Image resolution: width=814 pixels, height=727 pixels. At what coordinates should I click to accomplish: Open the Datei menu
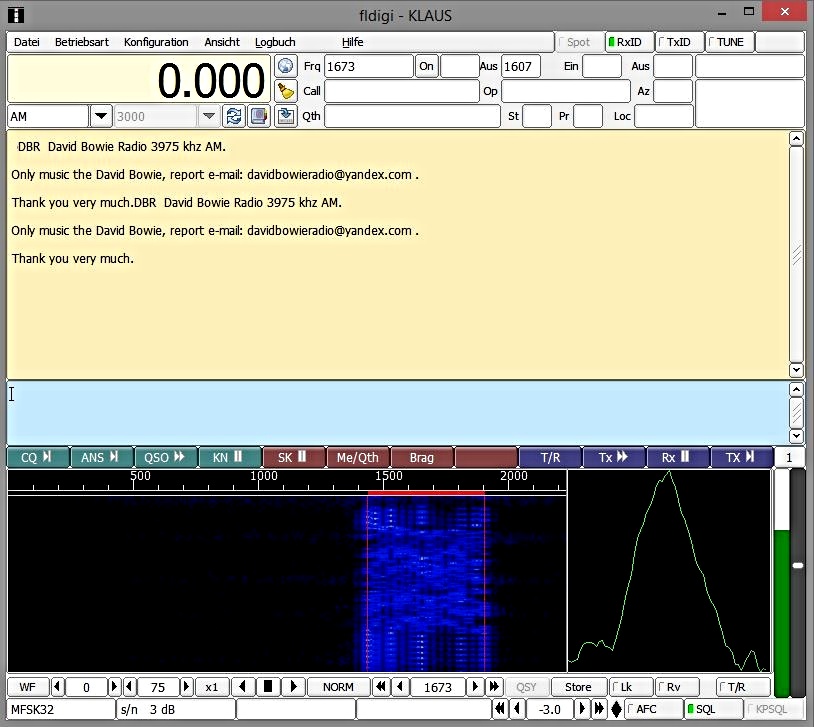(x=26, y=42)
